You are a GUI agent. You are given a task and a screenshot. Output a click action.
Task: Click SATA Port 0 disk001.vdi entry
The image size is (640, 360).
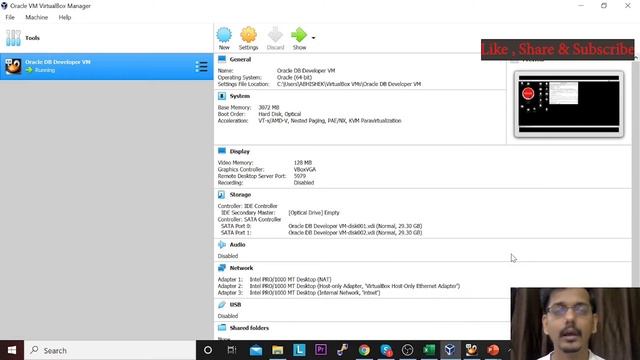tap(355, 226)
